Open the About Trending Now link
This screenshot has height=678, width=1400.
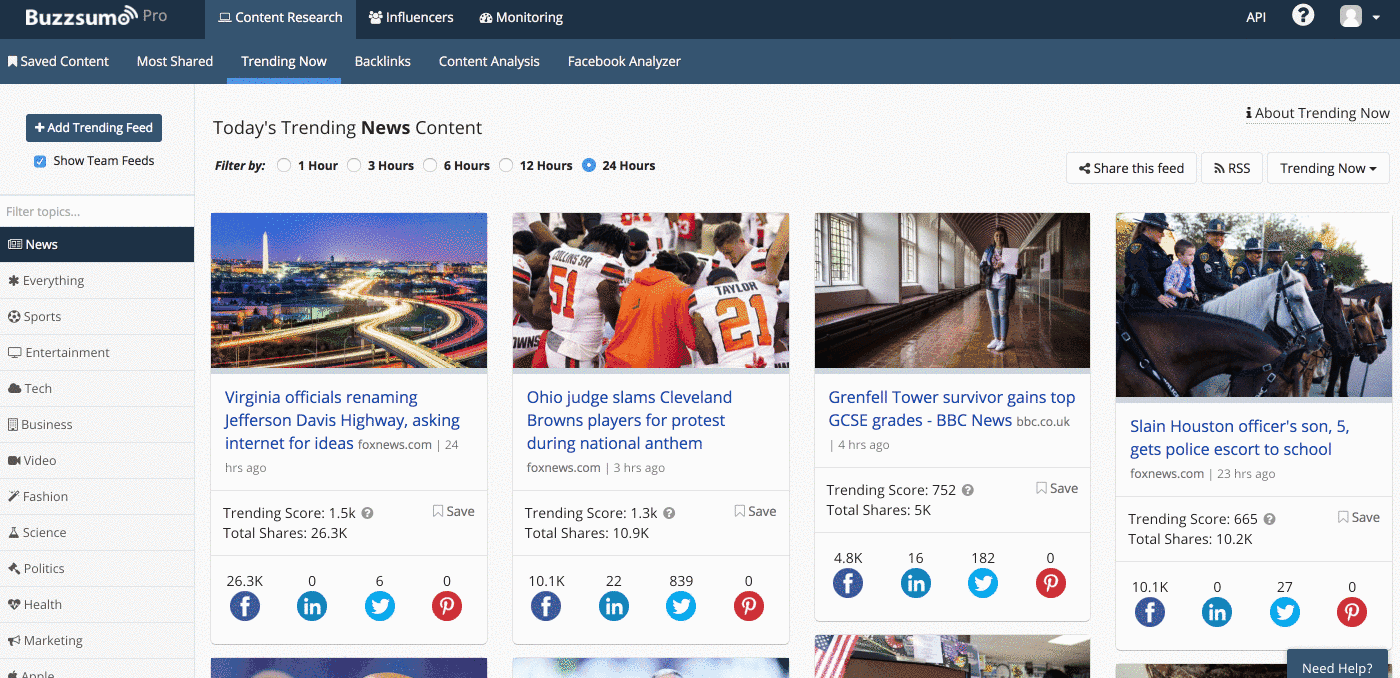pyautogui.click(x=1317, y=113)
